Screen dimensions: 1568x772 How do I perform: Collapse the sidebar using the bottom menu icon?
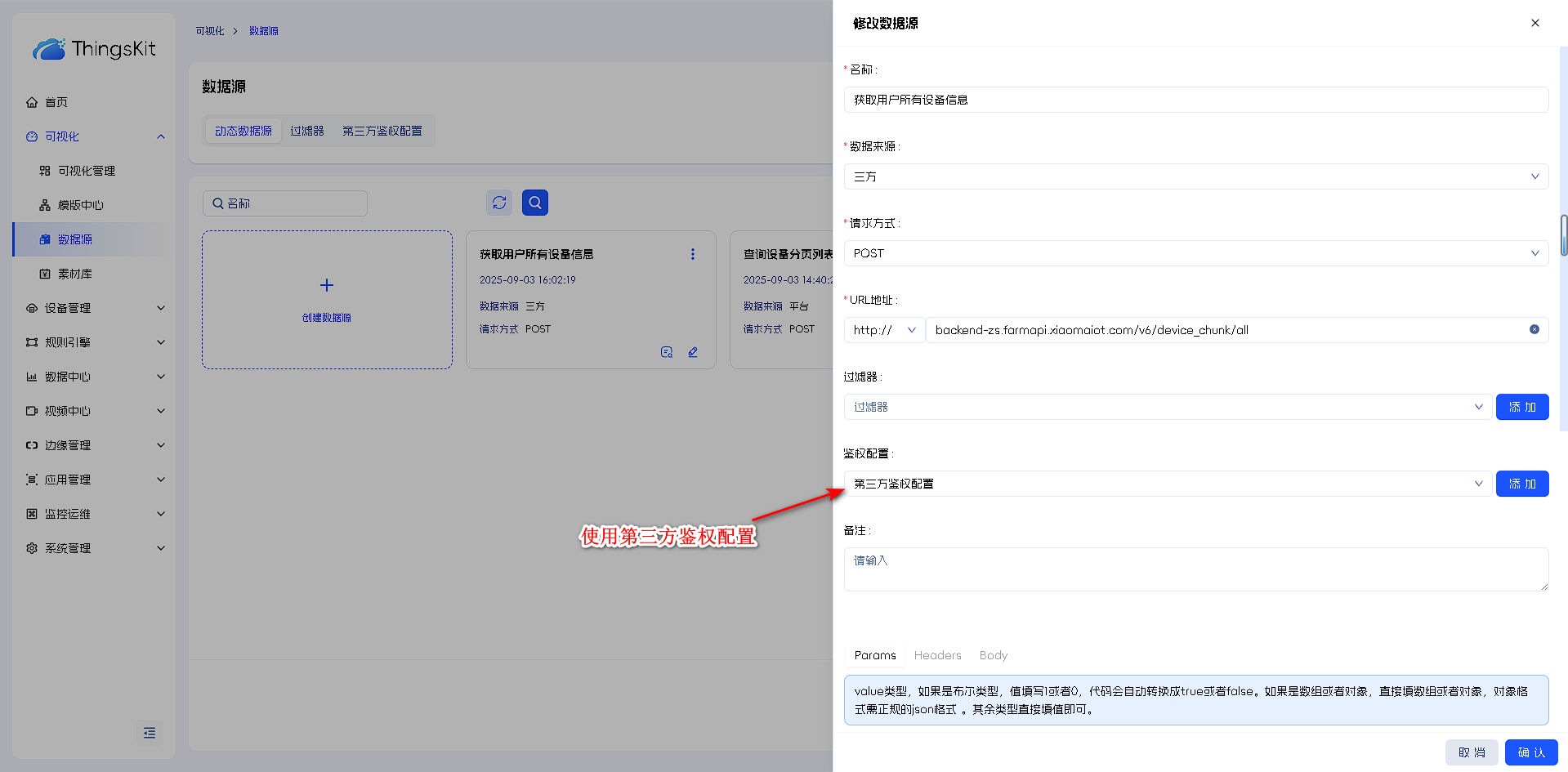150,733
